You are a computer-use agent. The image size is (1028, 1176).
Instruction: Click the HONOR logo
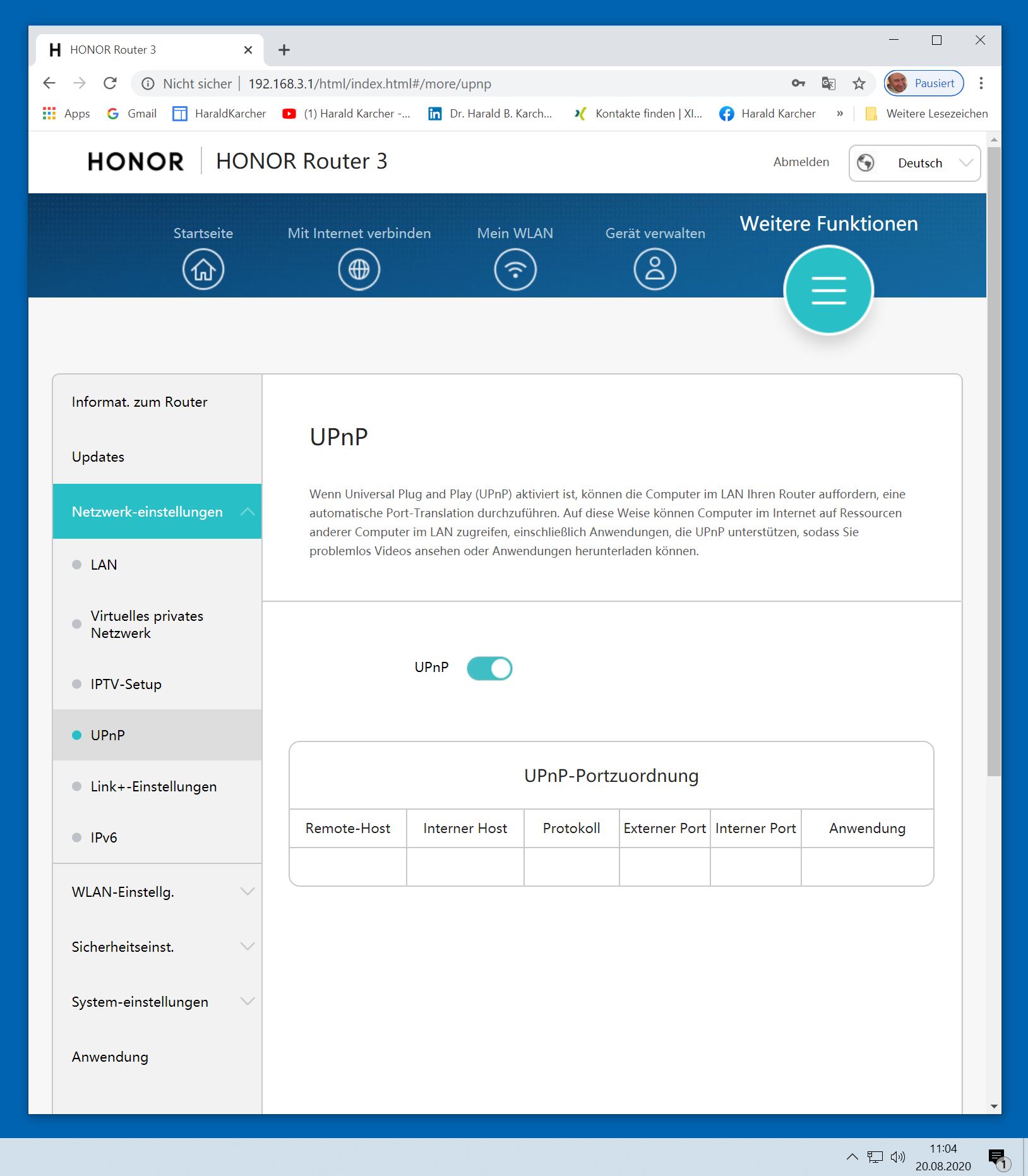coord(136,162)
